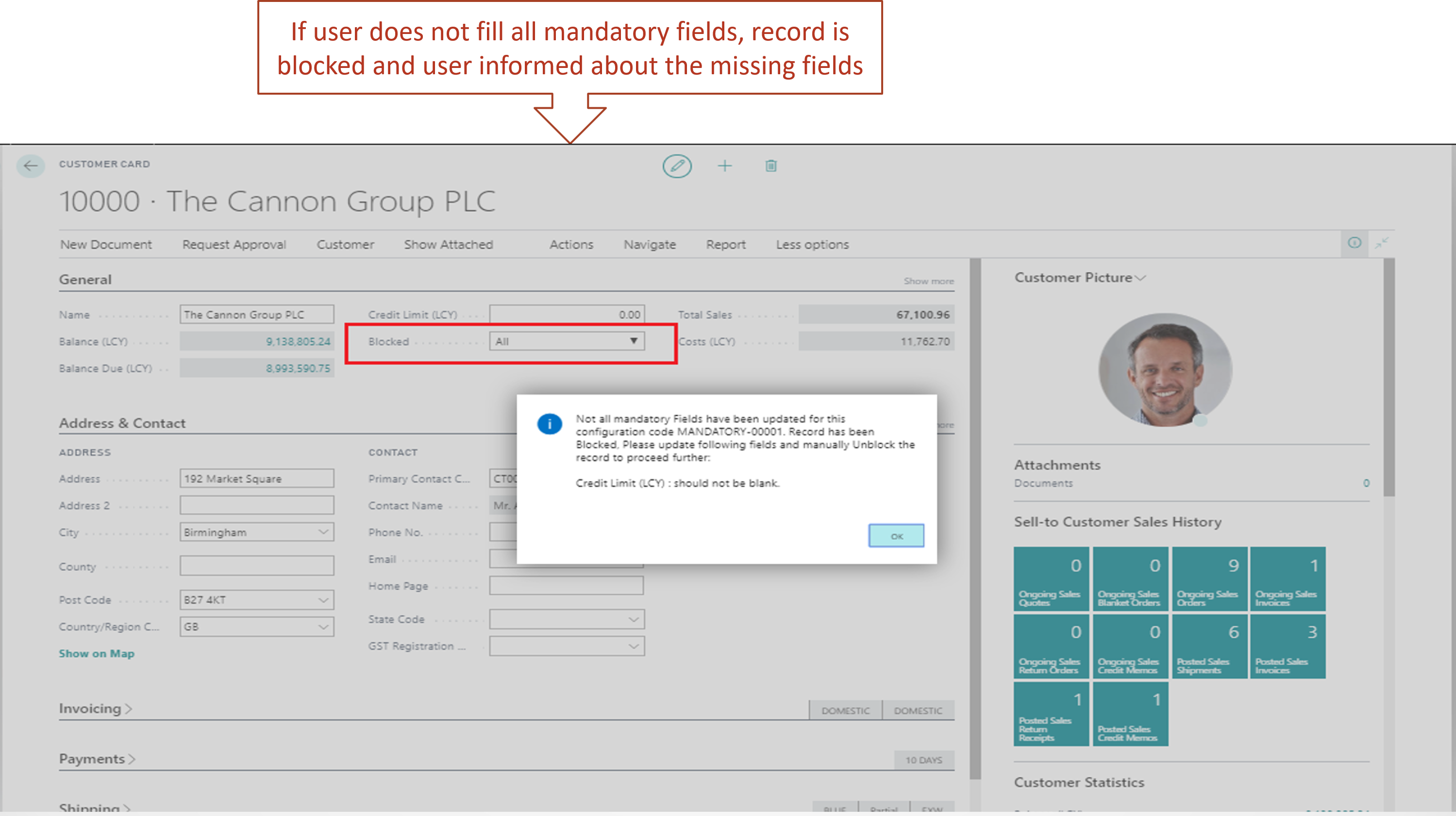The width and height of the screenshot is (1456, 816).
Task: Click the first DOMESTIC summary in Invoicing
Action: click(x=845, y=710)
